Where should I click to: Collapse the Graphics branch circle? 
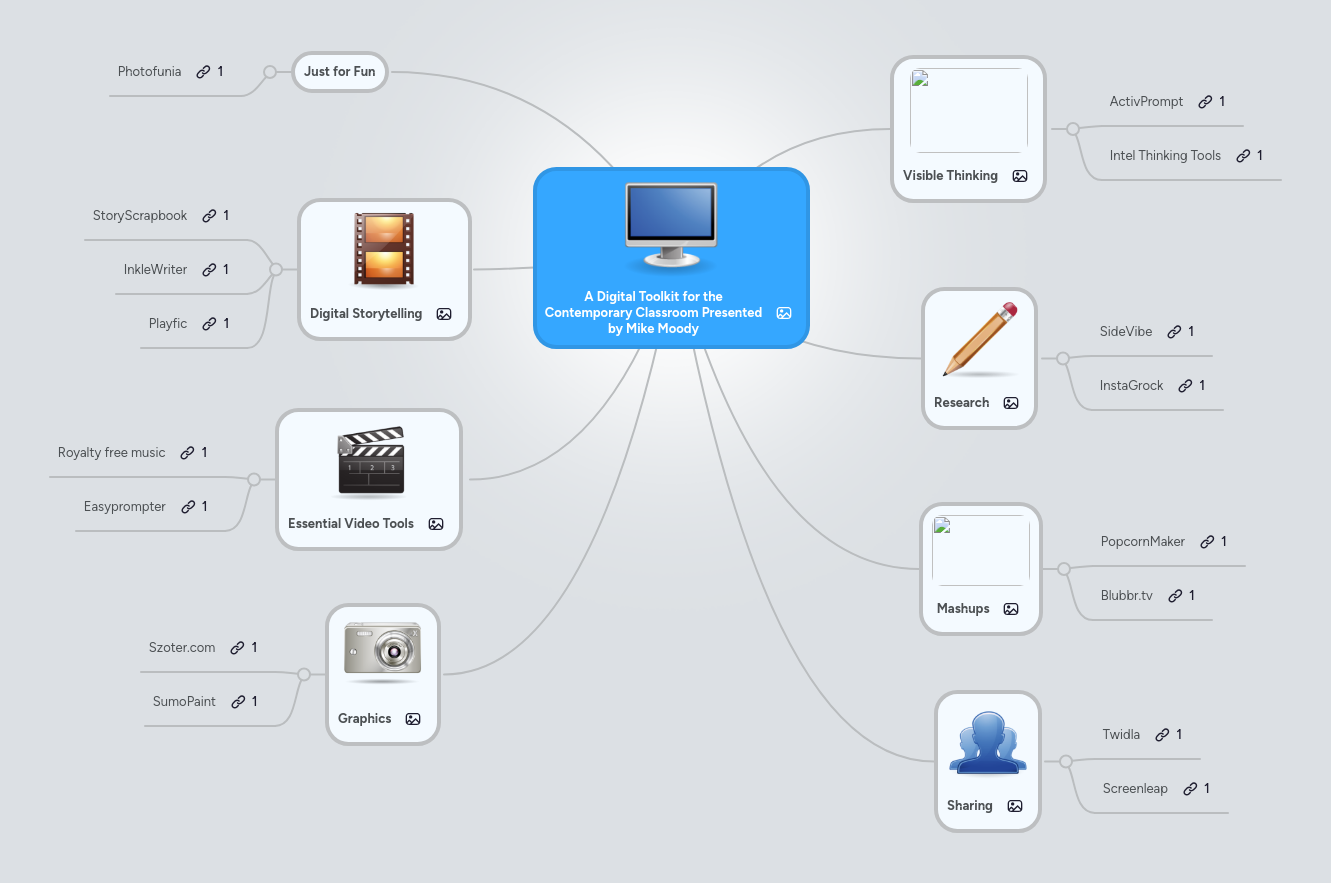304,675
